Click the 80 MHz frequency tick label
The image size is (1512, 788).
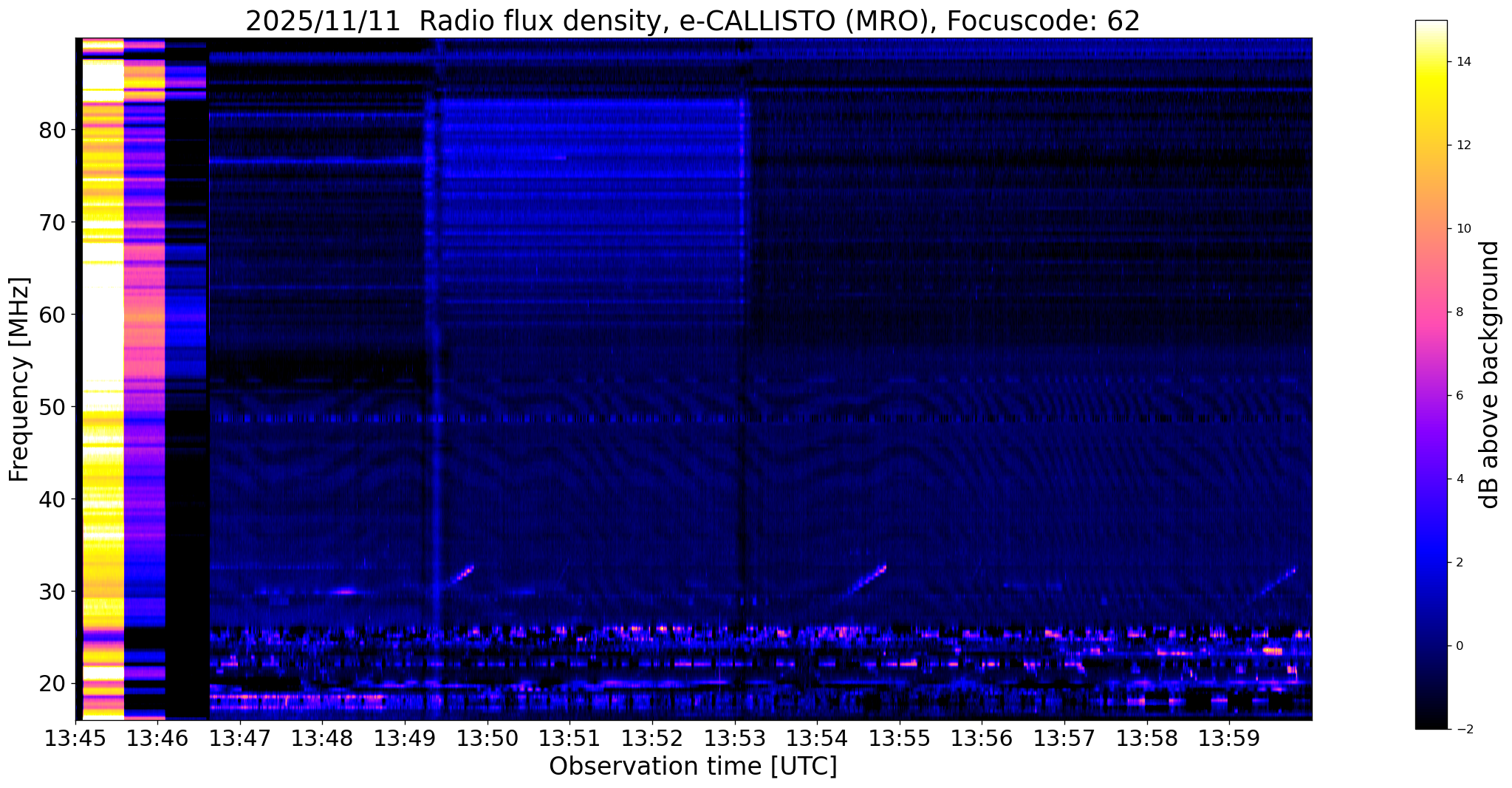tap(52, 131)
